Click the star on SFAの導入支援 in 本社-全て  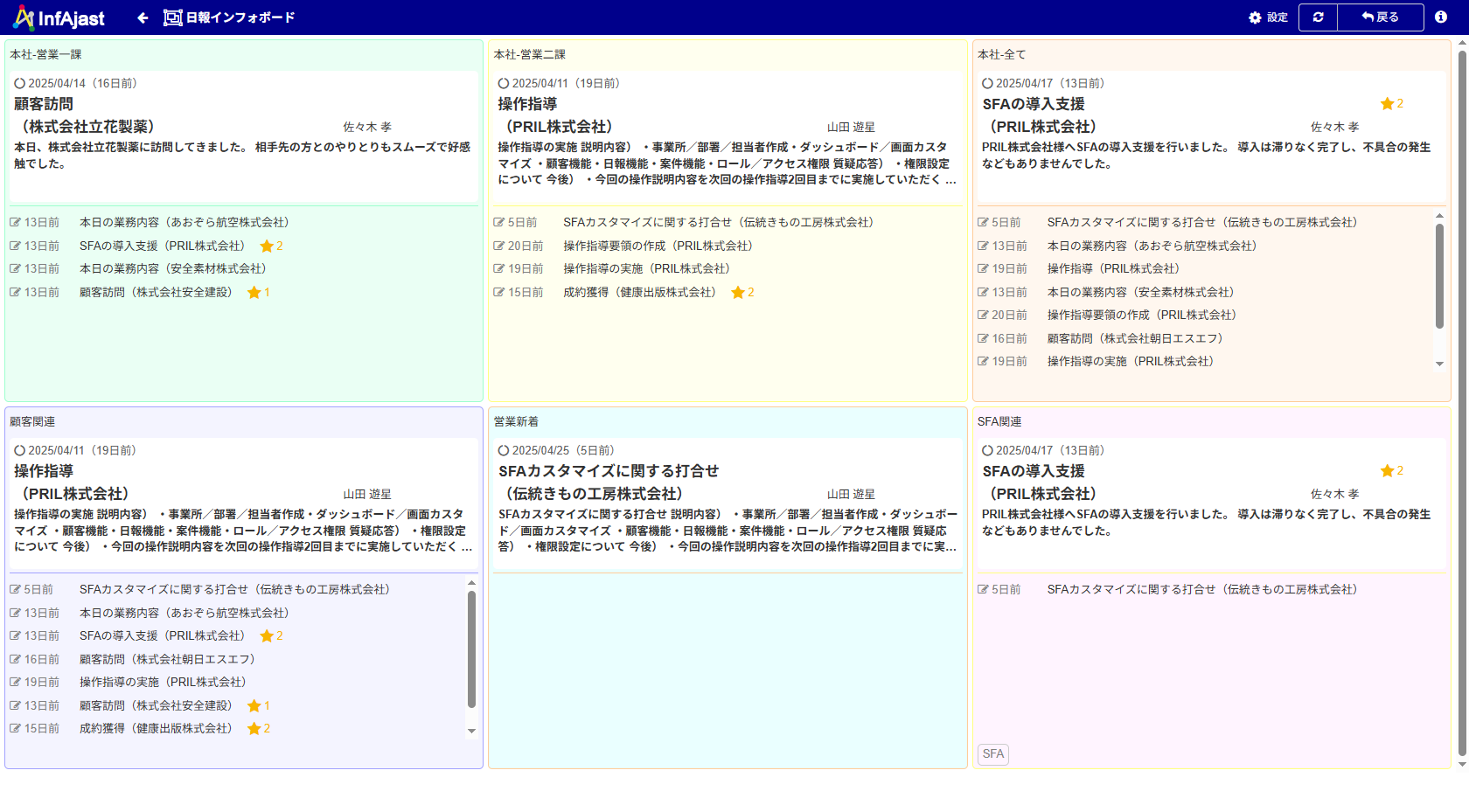[x=1387, y=104]
